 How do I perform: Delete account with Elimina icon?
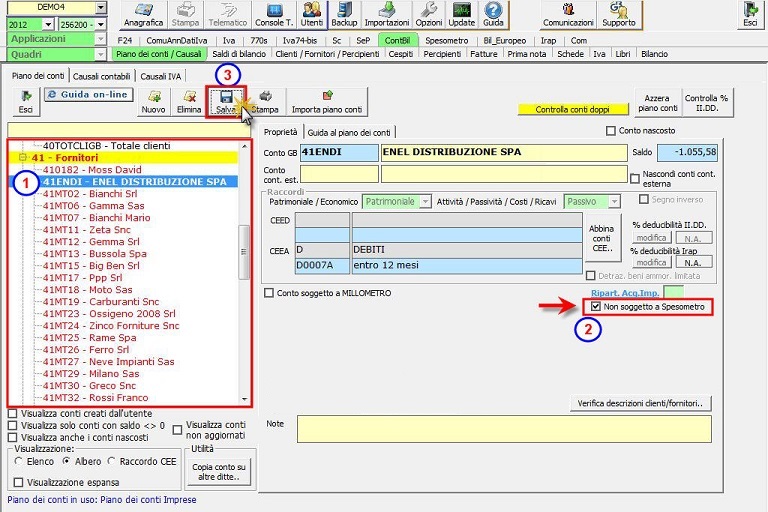click(189, 102)
